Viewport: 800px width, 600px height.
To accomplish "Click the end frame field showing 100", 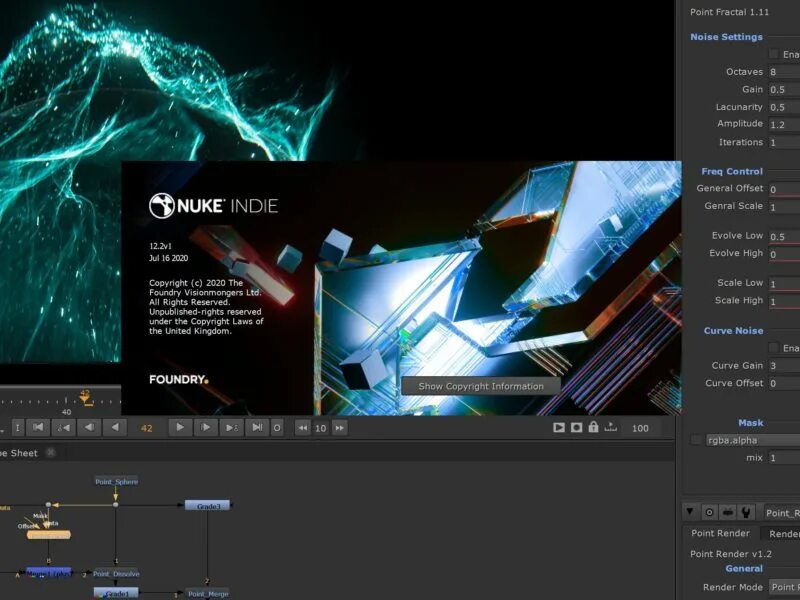I will point(640,428).
